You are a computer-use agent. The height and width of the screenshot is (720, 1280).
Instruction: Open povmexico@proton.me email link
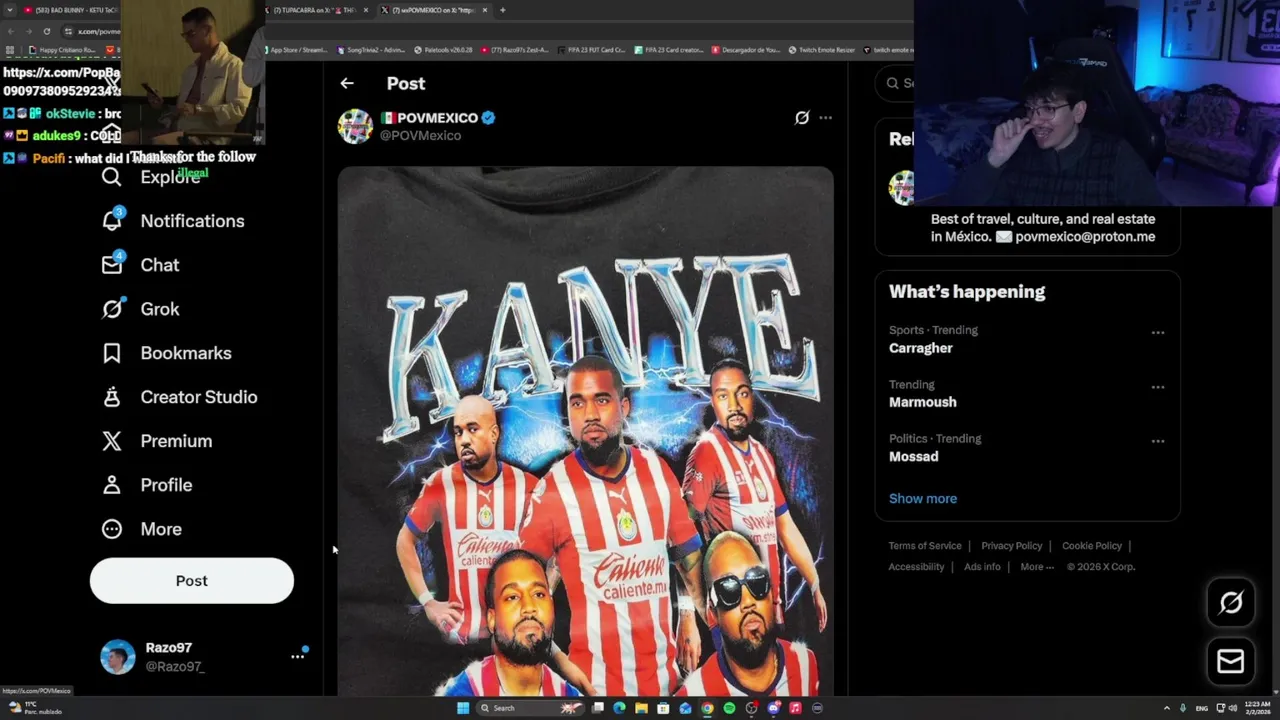1085,237
